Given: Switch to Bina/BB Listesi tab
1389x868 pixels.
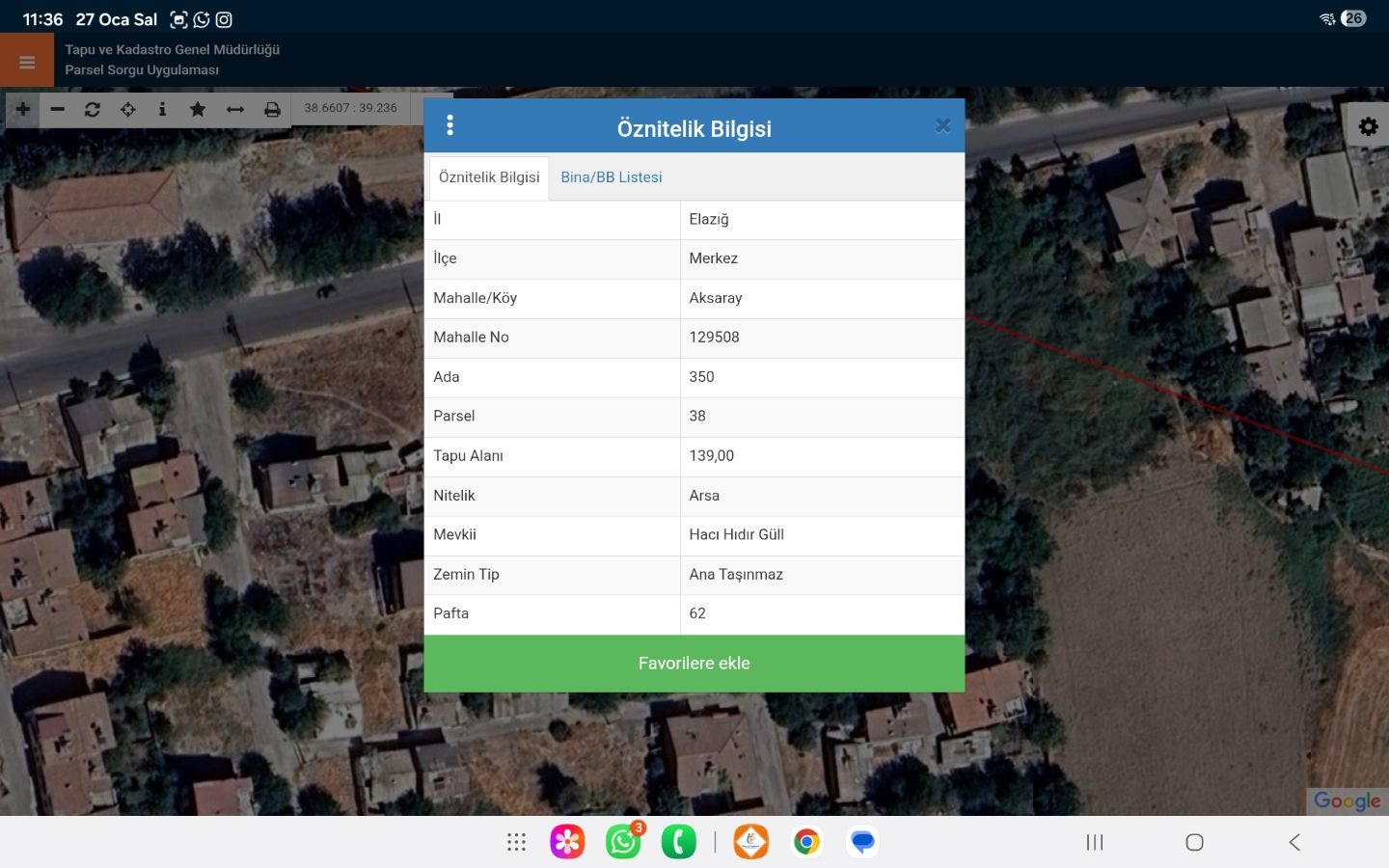Looking at the screenshot, I should point(612,177).
